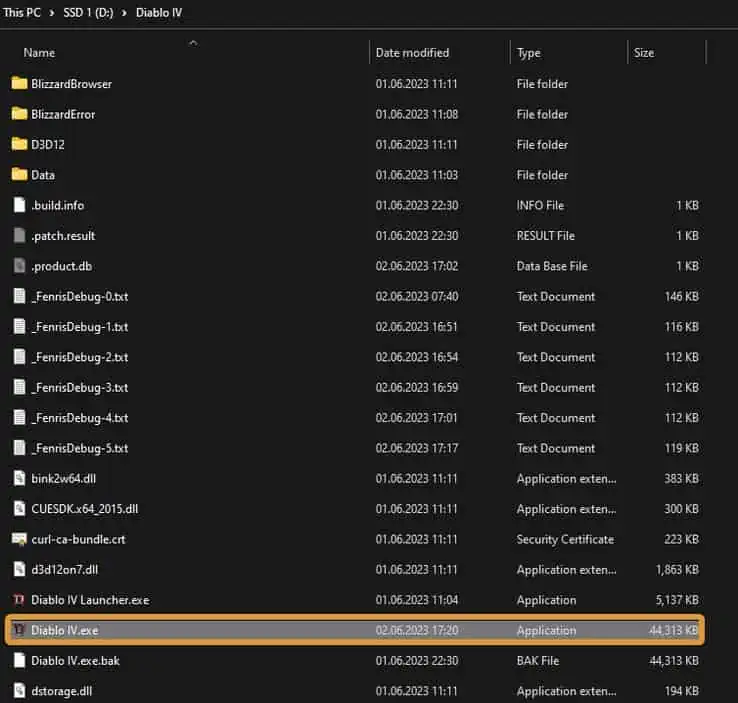Viewport: 738px width, 703px height.
Task: Click the _FenrisDebug-0.txt document icon
Action: click(x=19, y=296)
